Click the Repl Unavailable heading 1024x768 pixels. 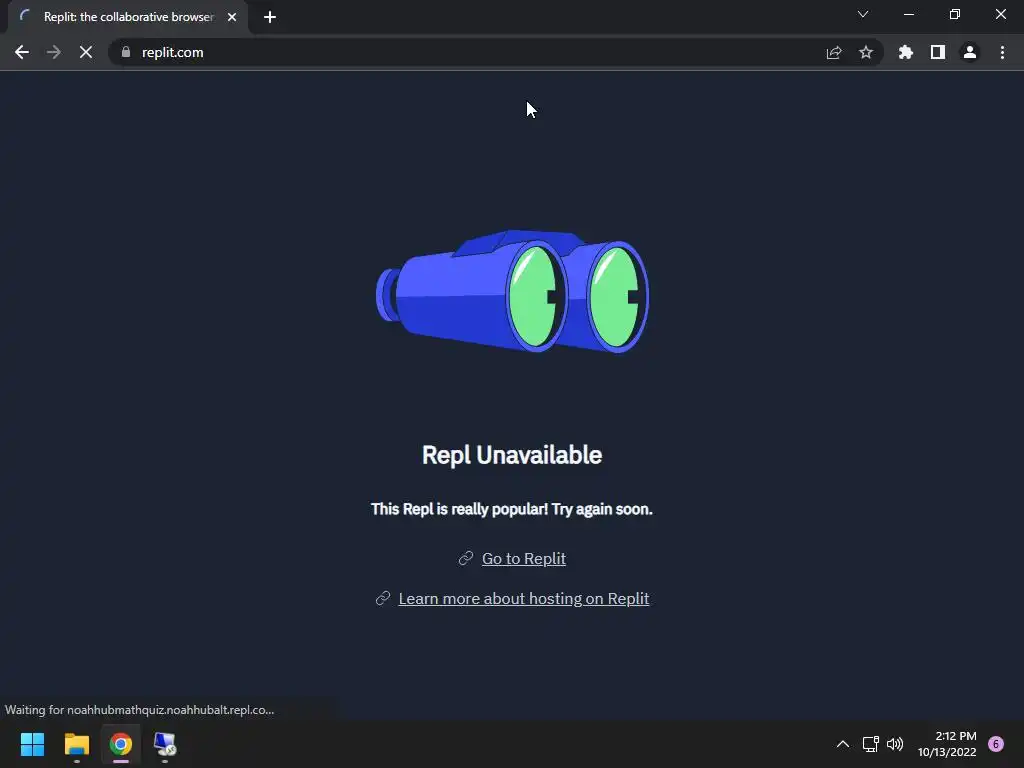pos(512,455)
